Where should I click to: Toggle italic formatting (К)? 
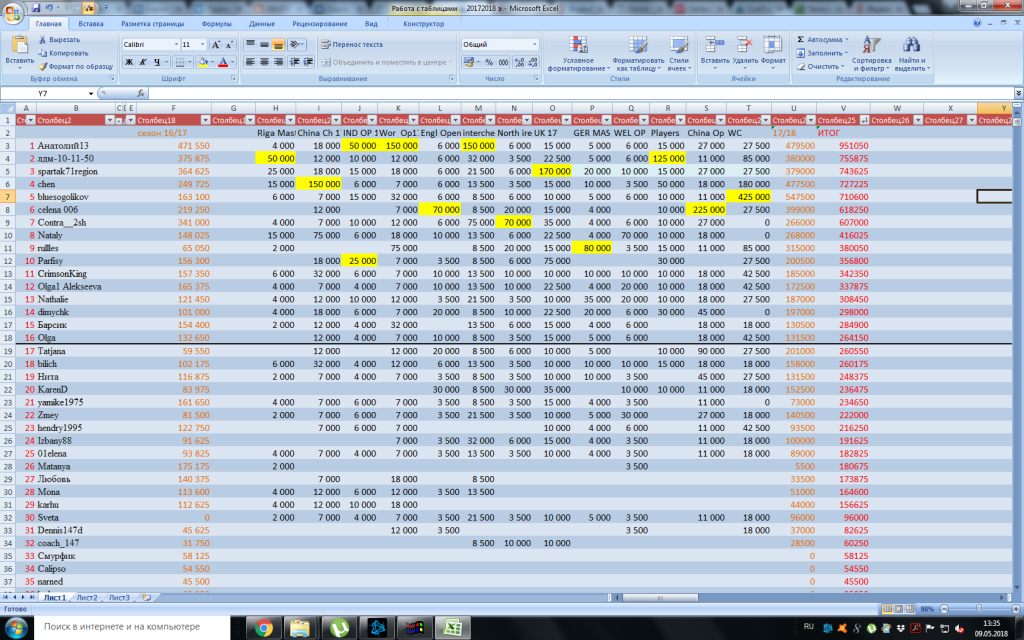pos(143,62)
